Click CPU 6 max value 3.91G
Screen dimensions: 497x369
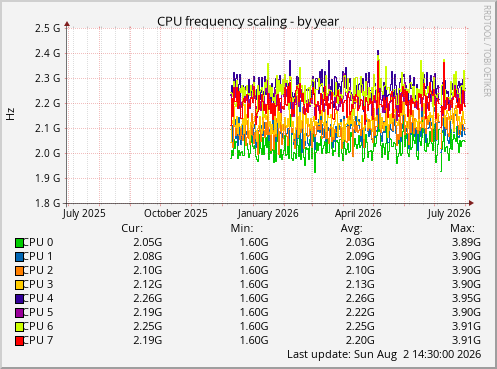point(466,326)
